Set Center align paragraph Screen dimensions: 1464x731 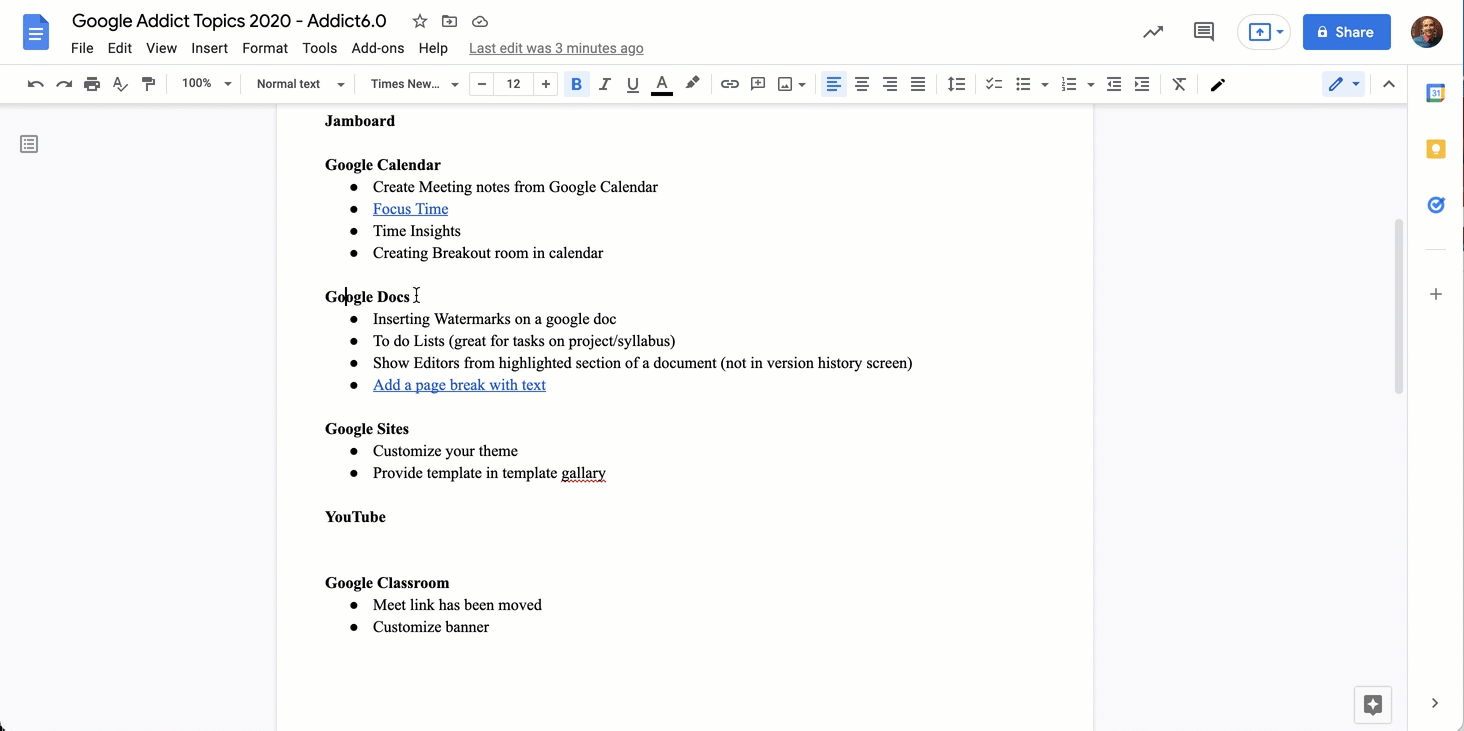pos(862,84)
